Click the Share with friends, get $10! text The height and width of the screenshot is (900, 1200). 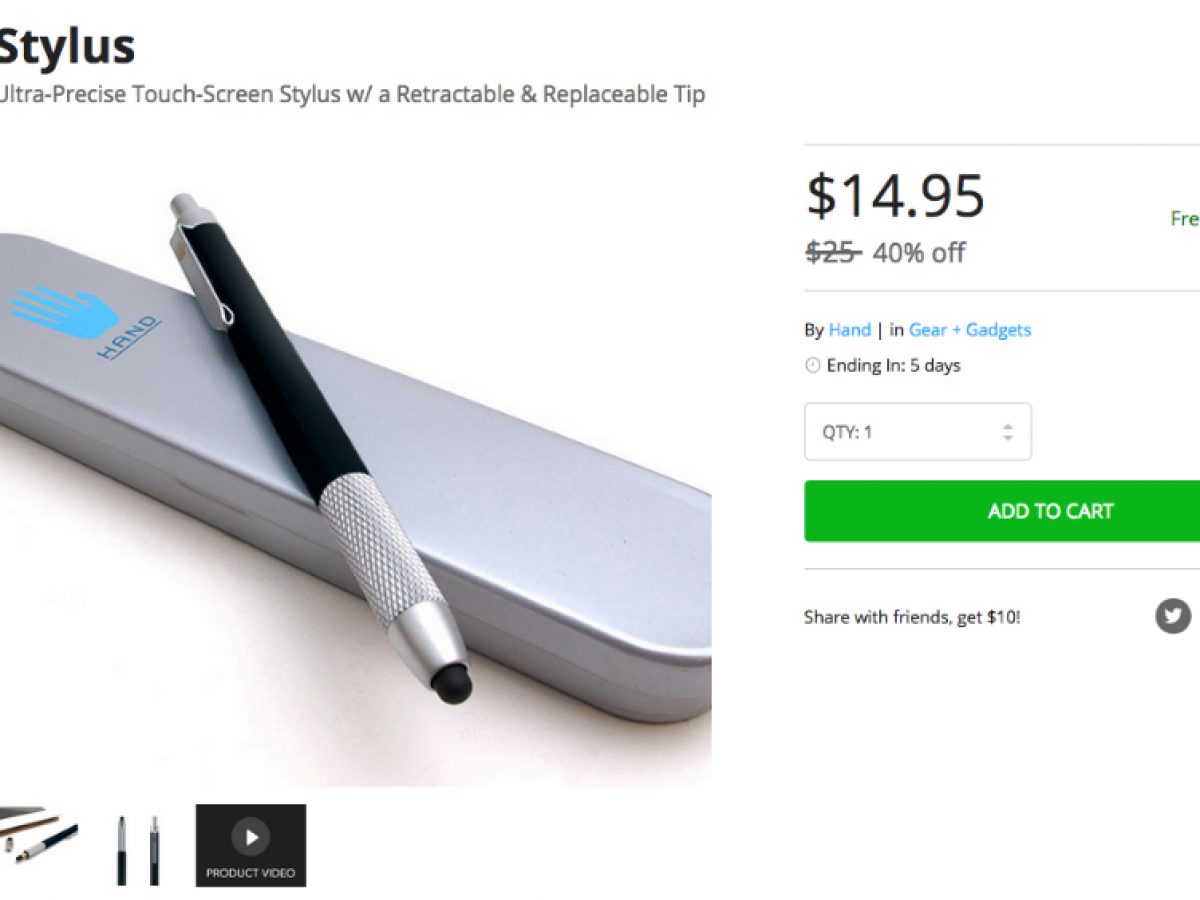pos(911,617)
